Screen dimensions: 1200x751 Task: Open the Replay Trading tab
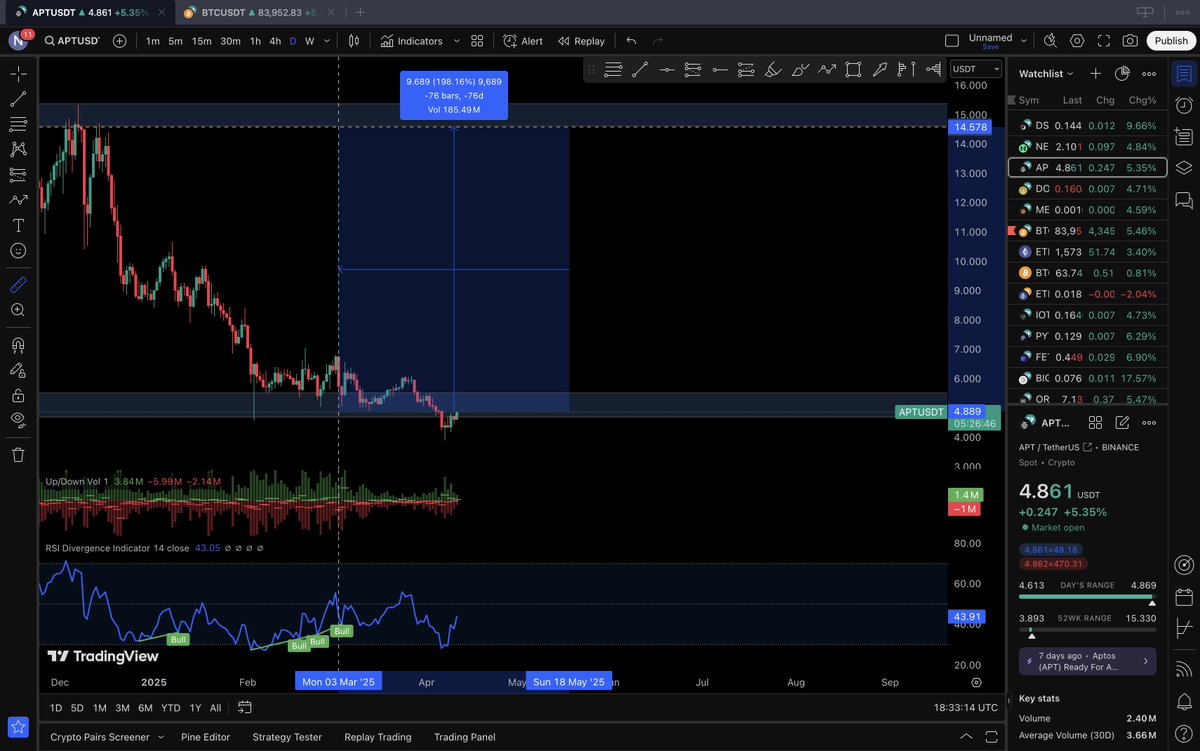point(378,737)
